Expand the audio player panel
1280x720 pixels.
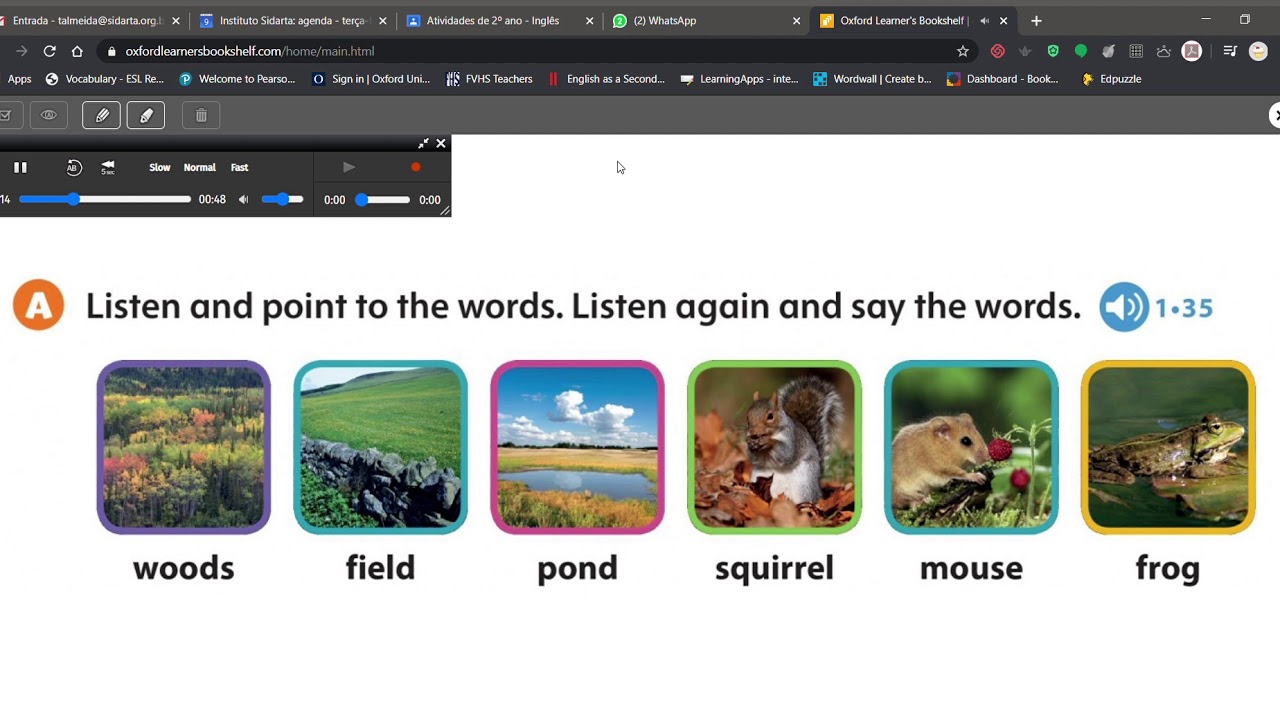tap(423, 143)
